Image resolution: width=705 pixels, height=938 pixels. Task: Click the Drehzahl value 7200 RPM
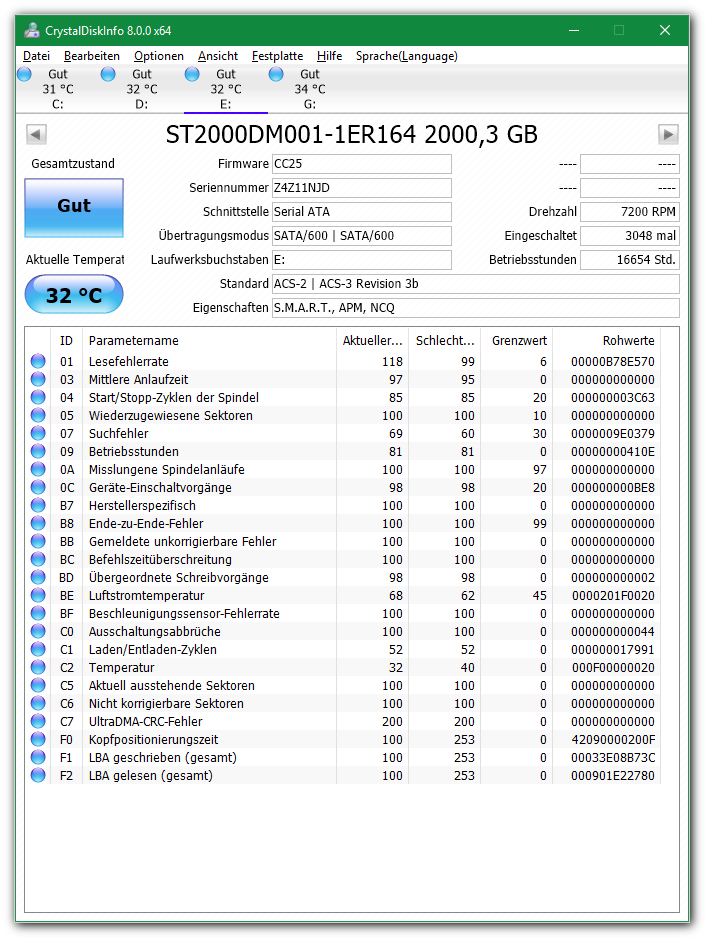point(630,212)
